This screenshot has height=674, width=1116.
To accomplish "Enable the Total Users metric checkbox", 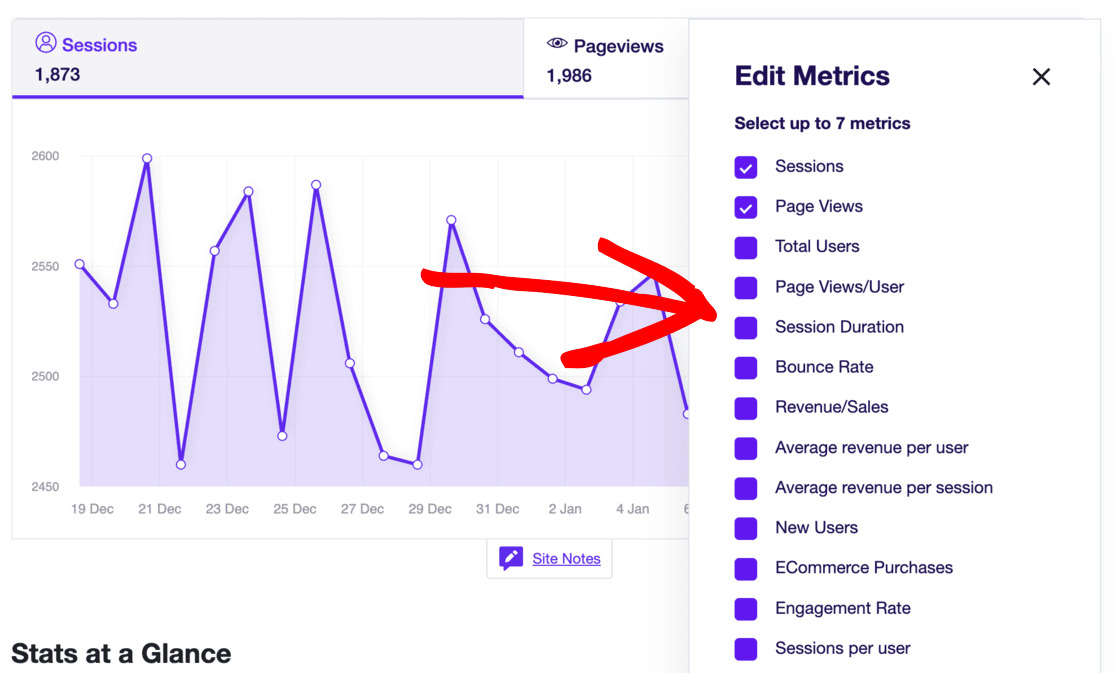I will click(x=746, y=248).
